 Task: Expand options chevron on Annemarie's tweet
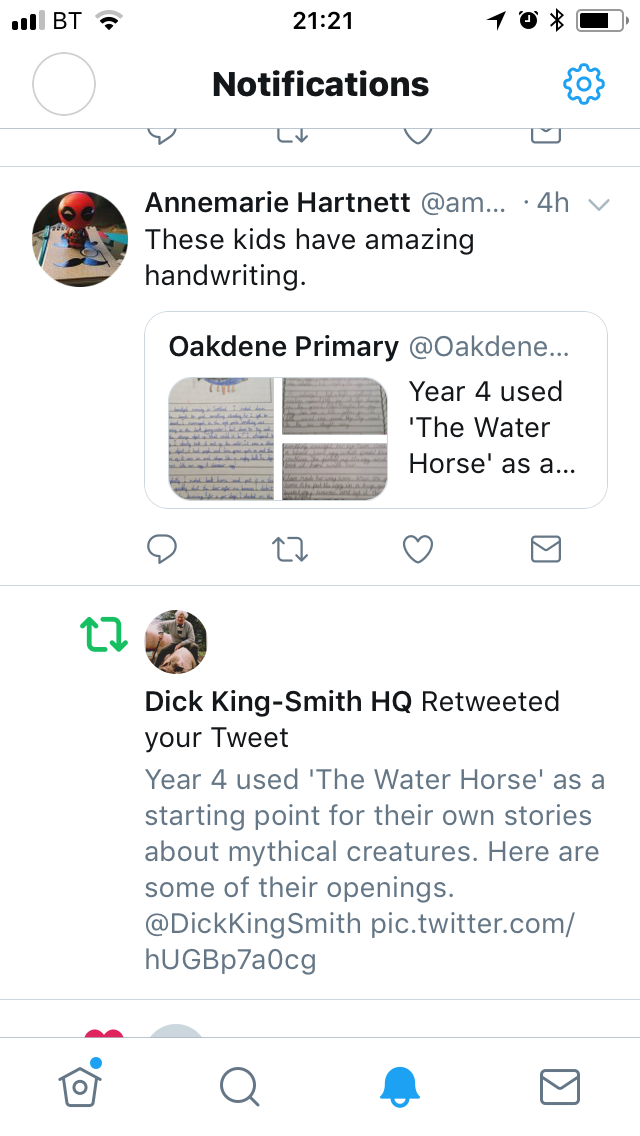click(599, 205)
